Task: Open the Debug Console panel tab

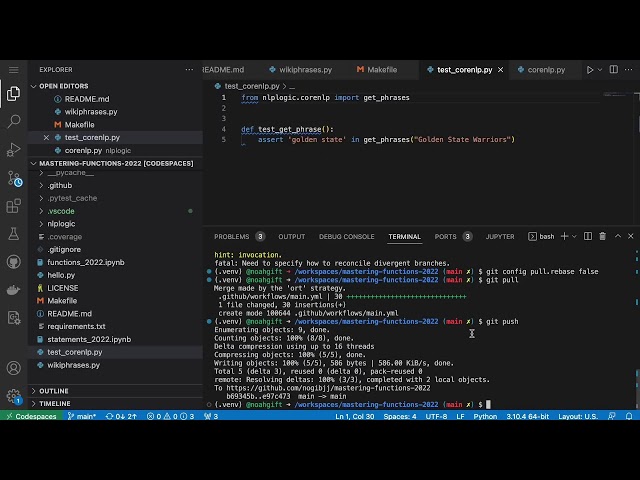Action: (x=347, y=236)
